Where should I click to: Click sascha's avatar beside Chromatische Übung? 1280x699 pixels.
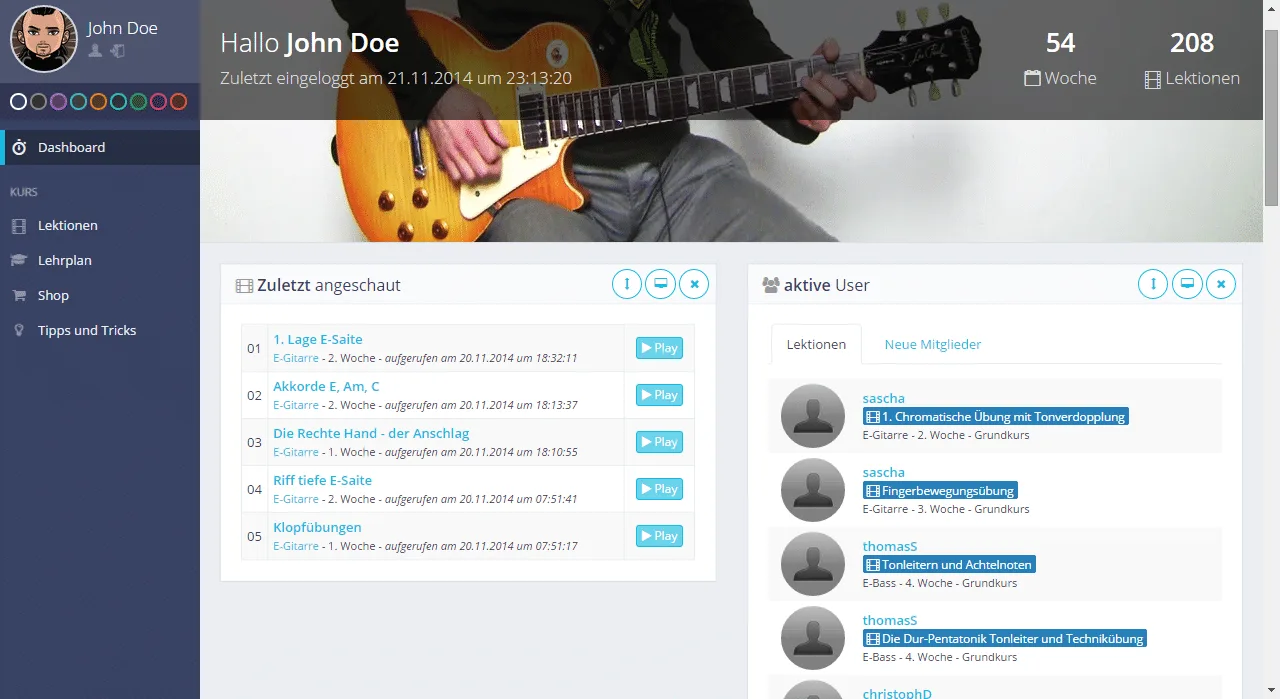813,416
